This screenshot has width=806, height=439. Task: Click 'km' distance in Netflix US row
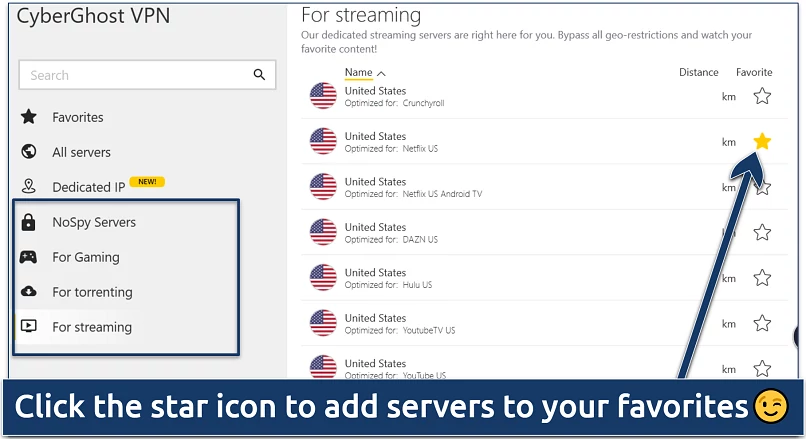pyautogui.click(x=728, y=142)
